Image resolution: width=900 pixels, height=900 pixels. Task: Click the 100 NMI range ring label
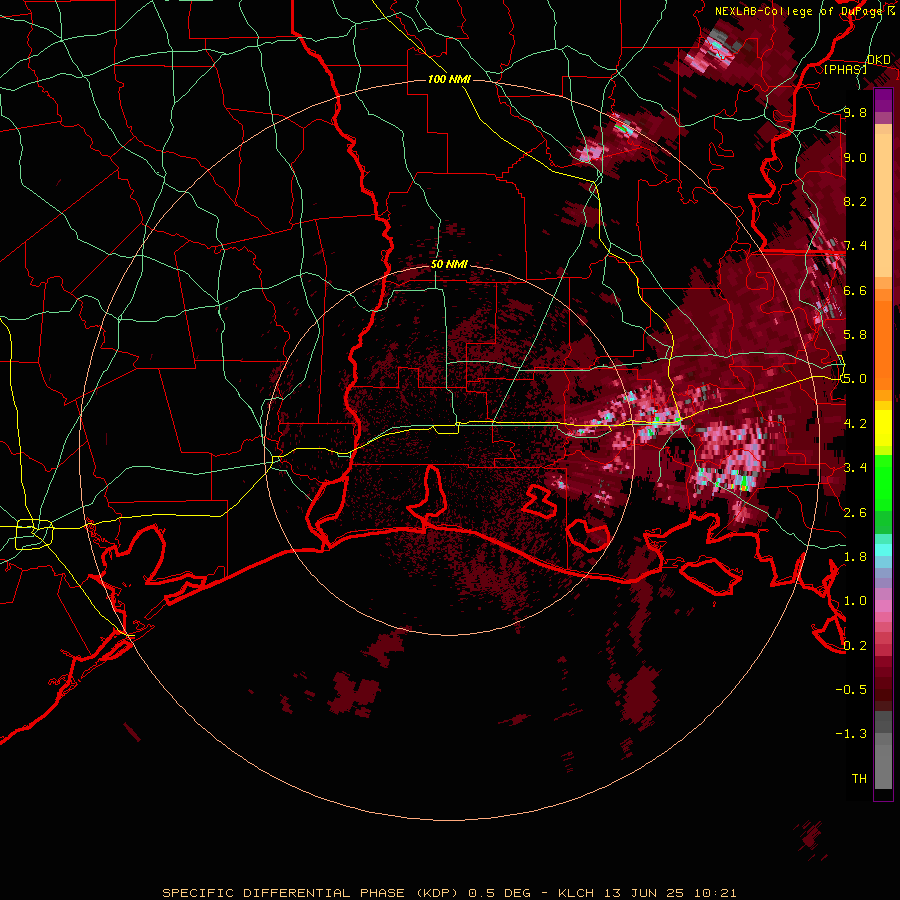click(x=449, y=79)
